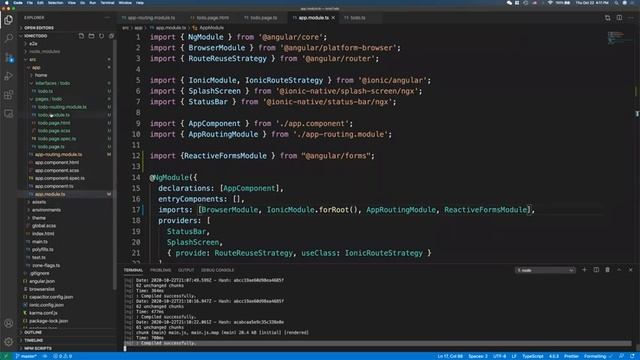Switch to app-routing.module.ts tab
The width and height of the screenshot is (640, 360).
tap(151, 18)
